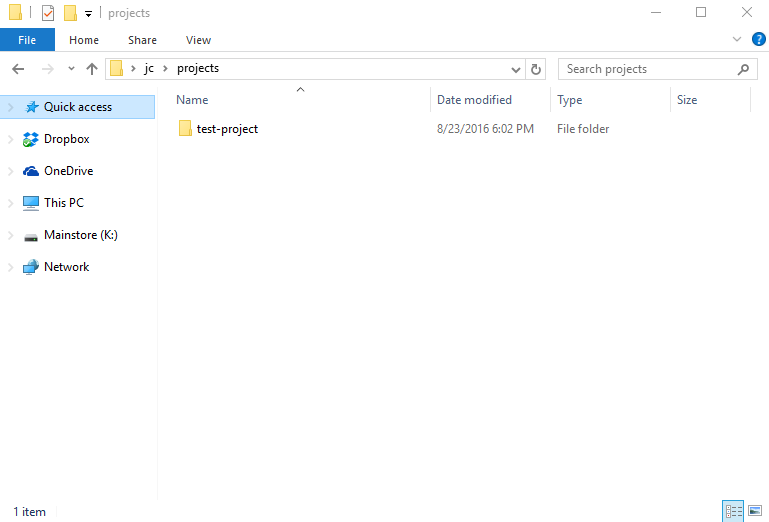Switch to Details view layout
The height and width of the screenshot is (522, 769).
pos(734,511)
